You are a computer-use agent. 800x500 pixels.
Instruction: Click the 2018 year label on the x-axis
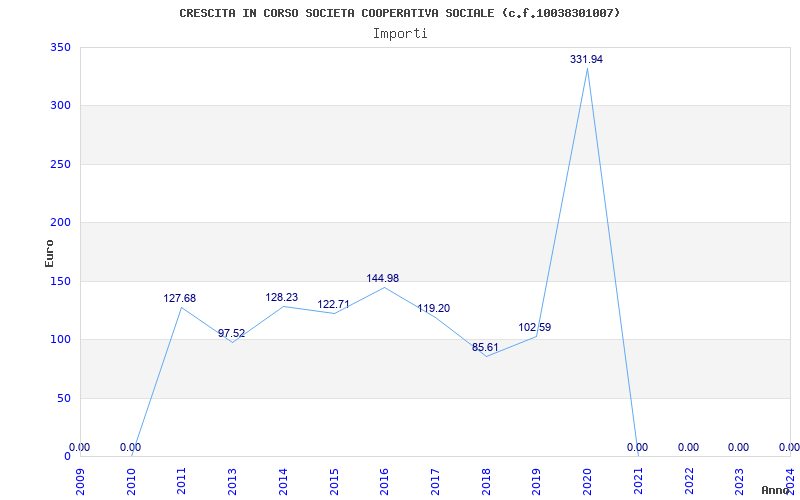tap(486, 482)
